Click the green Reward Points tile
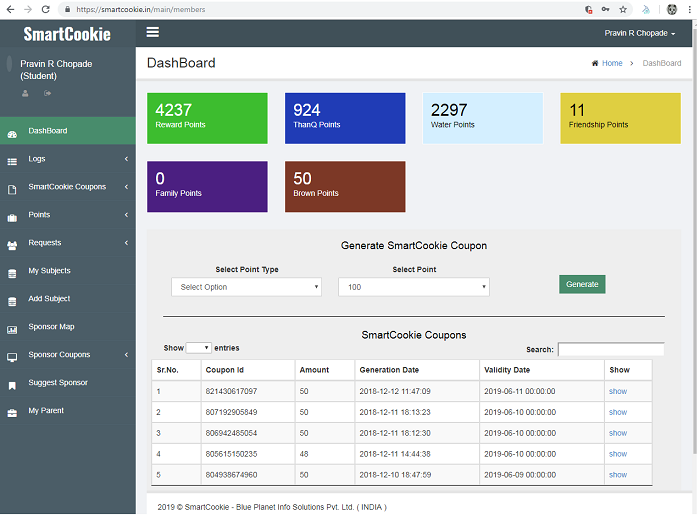 coord(207,118)
